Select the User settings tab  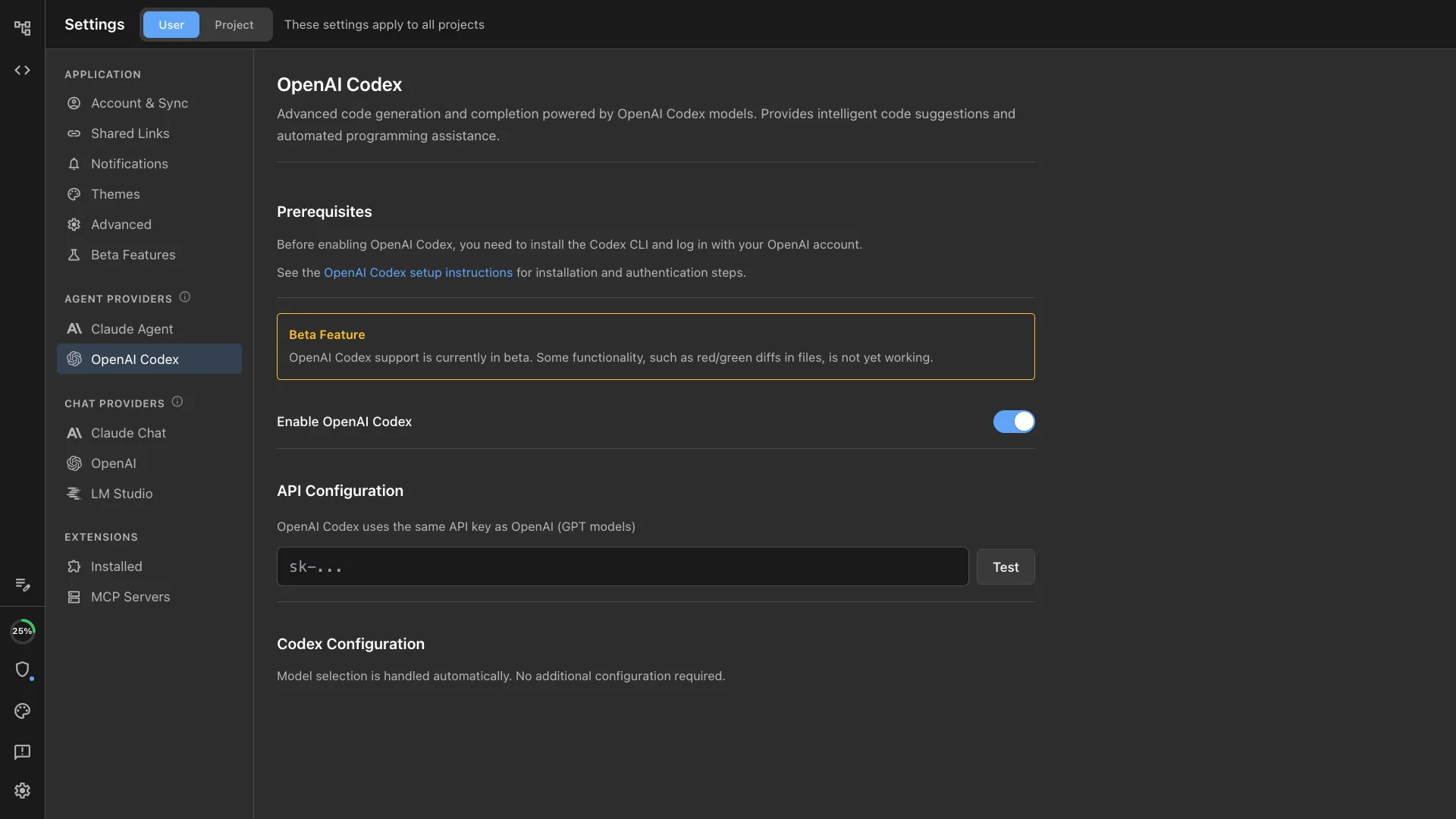[x=171, y=25]
